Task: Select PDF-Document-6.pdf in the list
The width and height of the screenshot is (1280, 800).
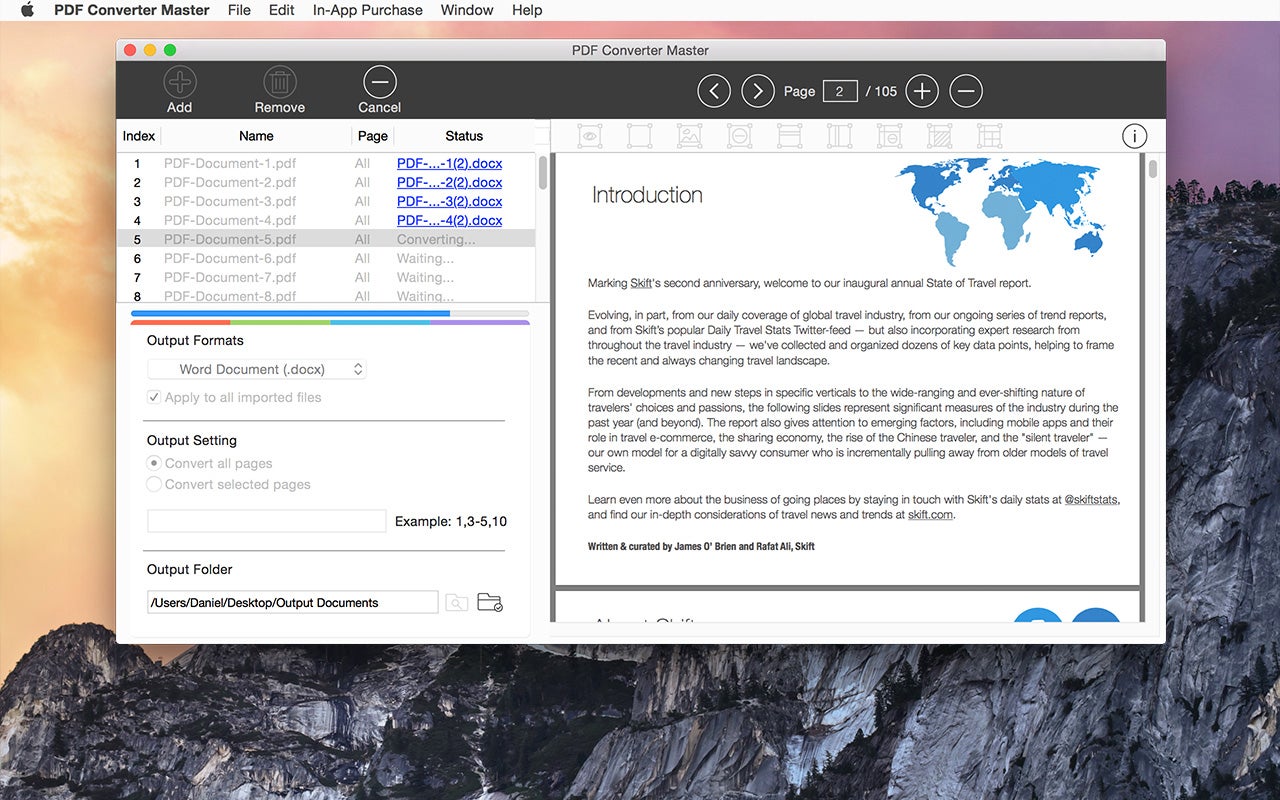Action: coord(230,258)
